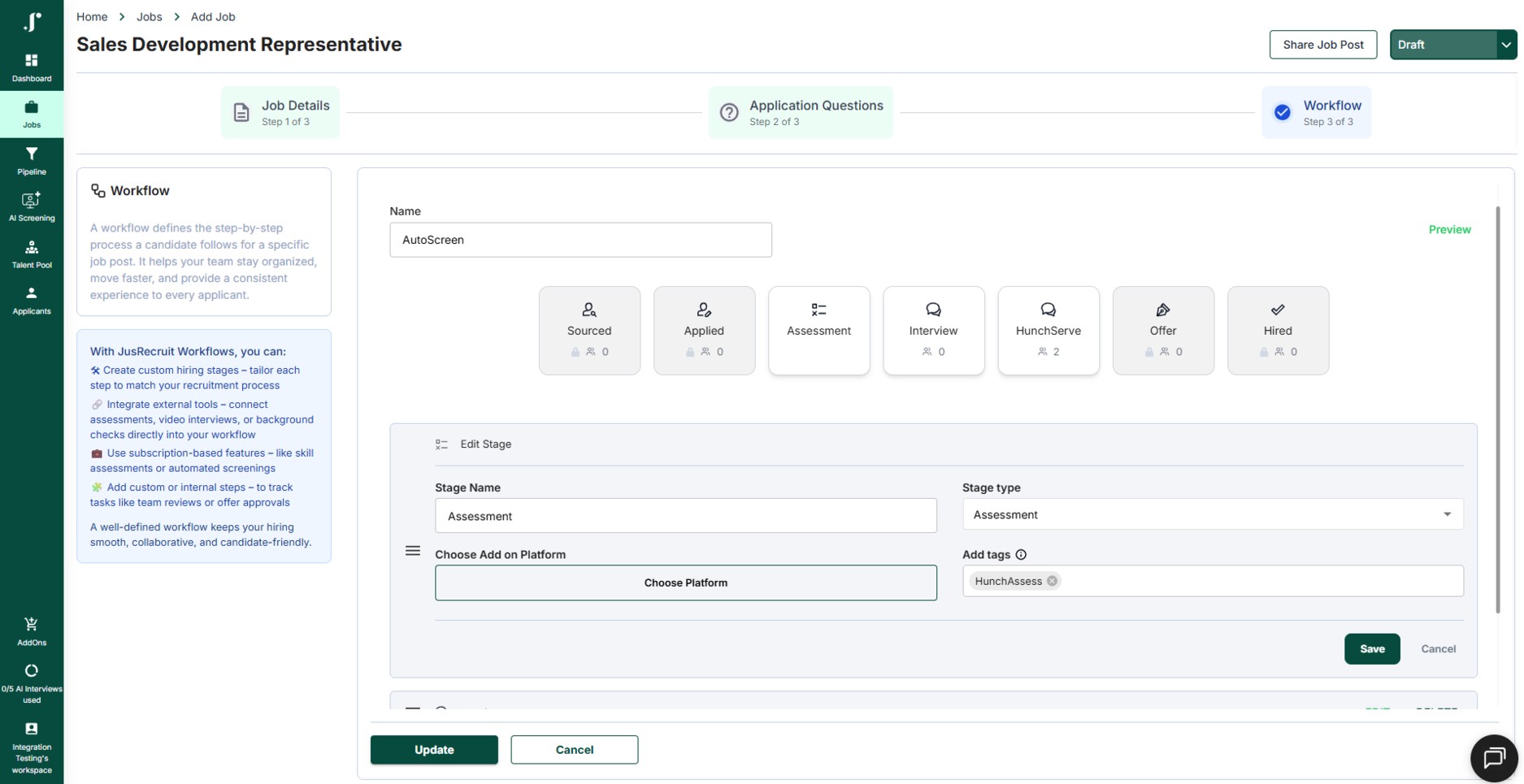This screenshot has height=784, width=1524.
Task: Save the edited stage
Action: pyautogui.click(x=1372, y=649)
